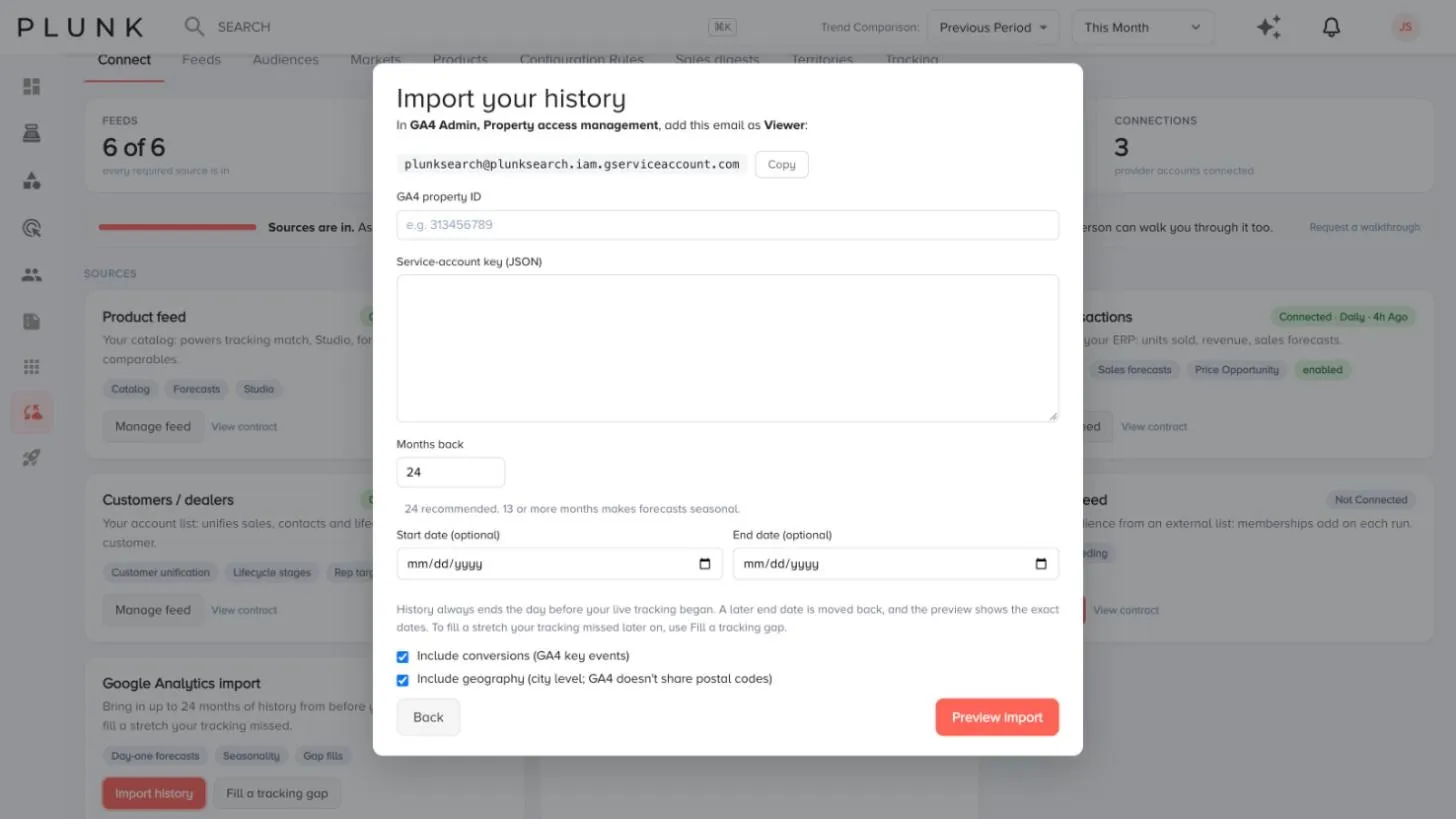The width and height of the screenshot is (1456, 819).
Task: Open the Previous Period trend dropdown
Action: [x=993, y=27]
